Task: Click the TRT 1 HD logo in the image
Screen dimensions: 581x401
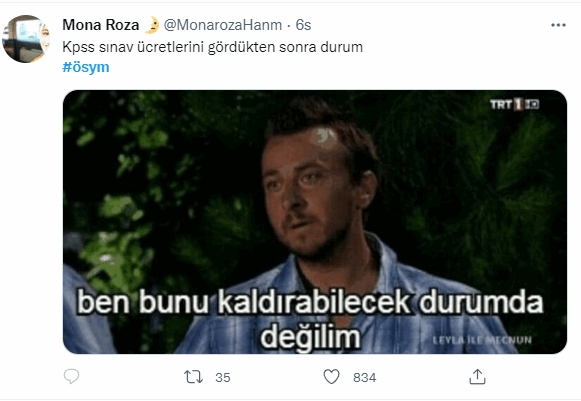Action: point(514,105)
